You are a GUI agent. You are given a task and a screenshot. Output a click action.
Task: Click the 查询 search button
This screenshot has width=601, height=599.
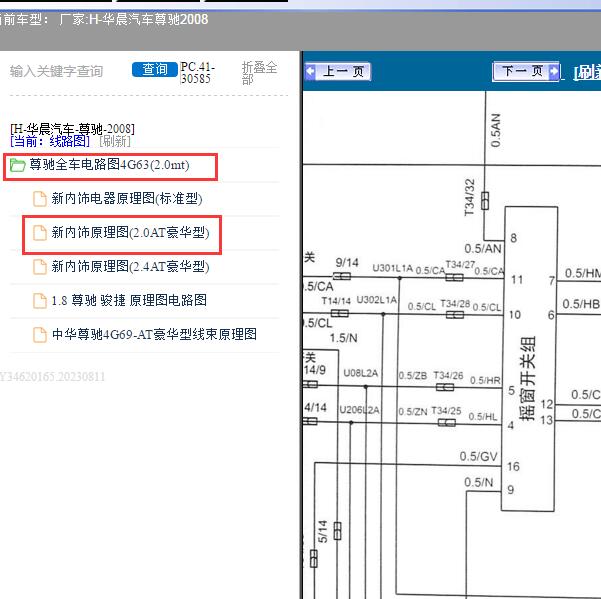tap(155, 69)
